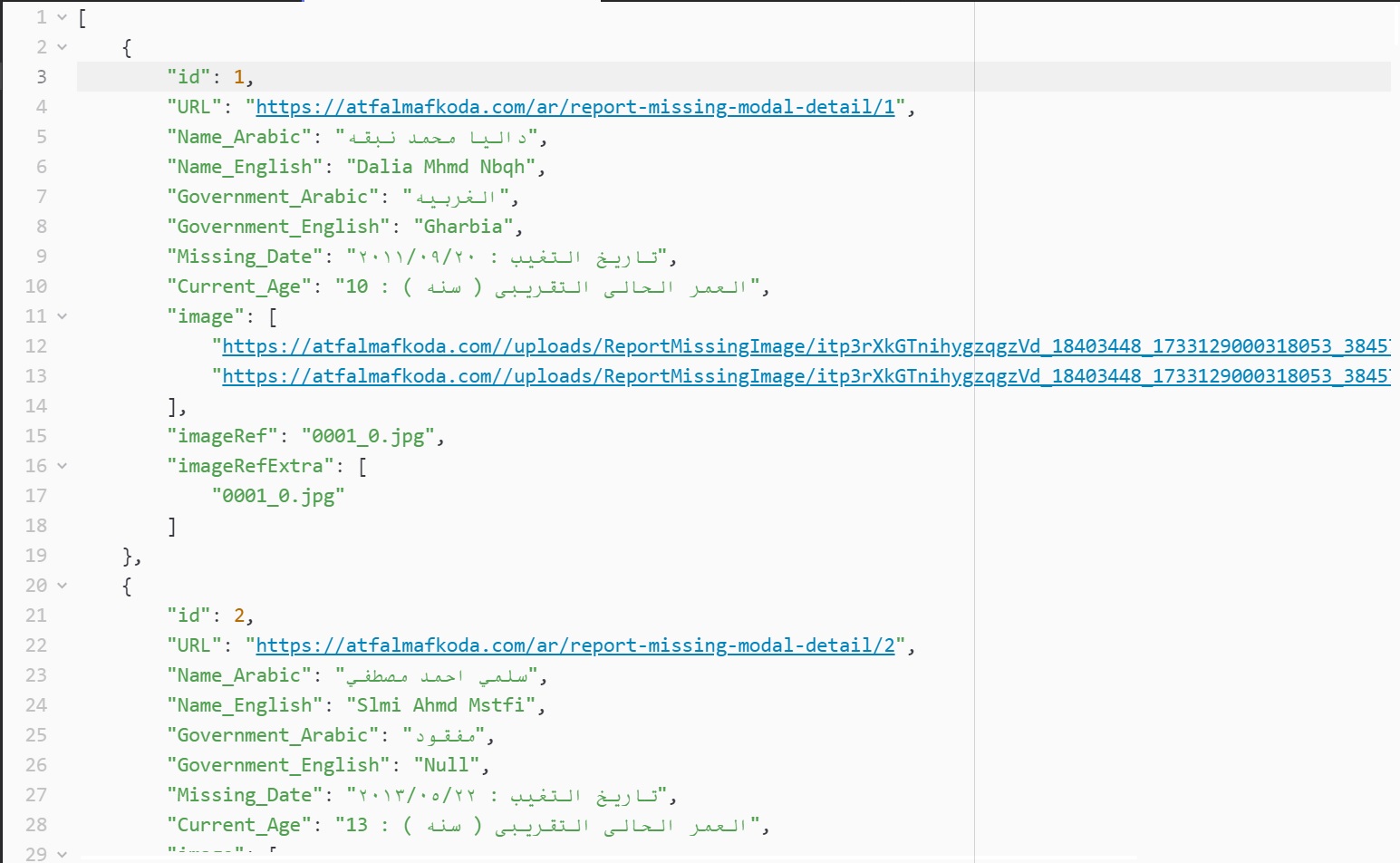1400x863 pixels.
Task: Collapse the imageRefExtra fold on line 16
Action: point(62,466)
